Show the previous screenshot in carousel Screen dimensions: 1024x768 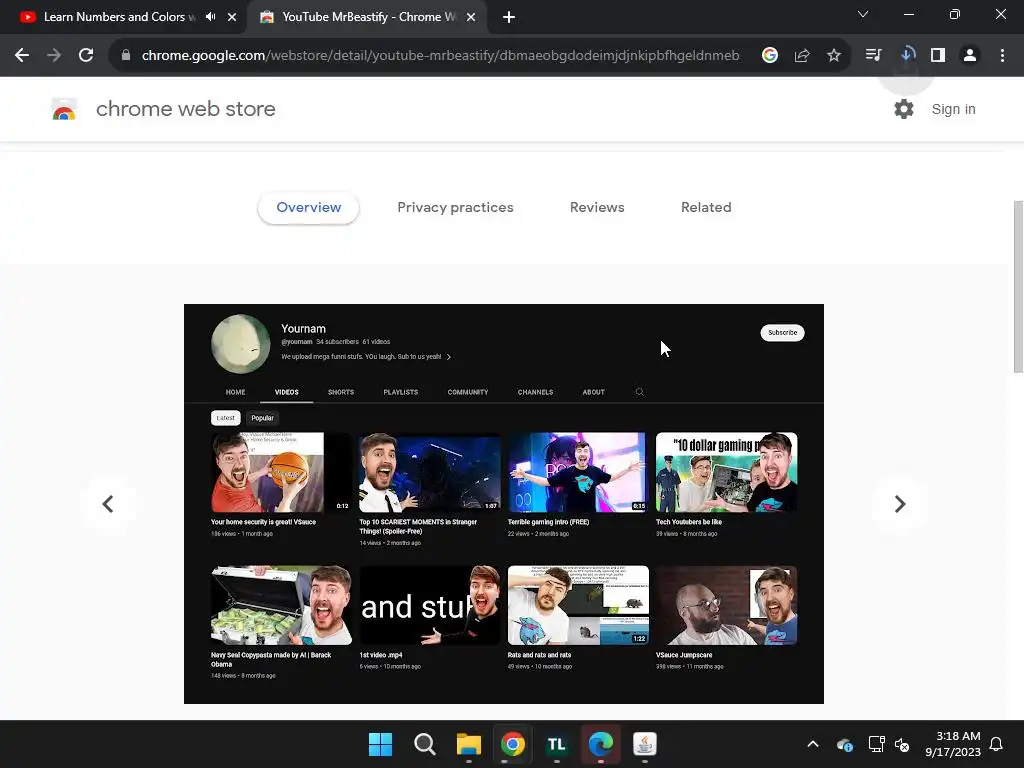pyautogui.click(x=108, y=504)
